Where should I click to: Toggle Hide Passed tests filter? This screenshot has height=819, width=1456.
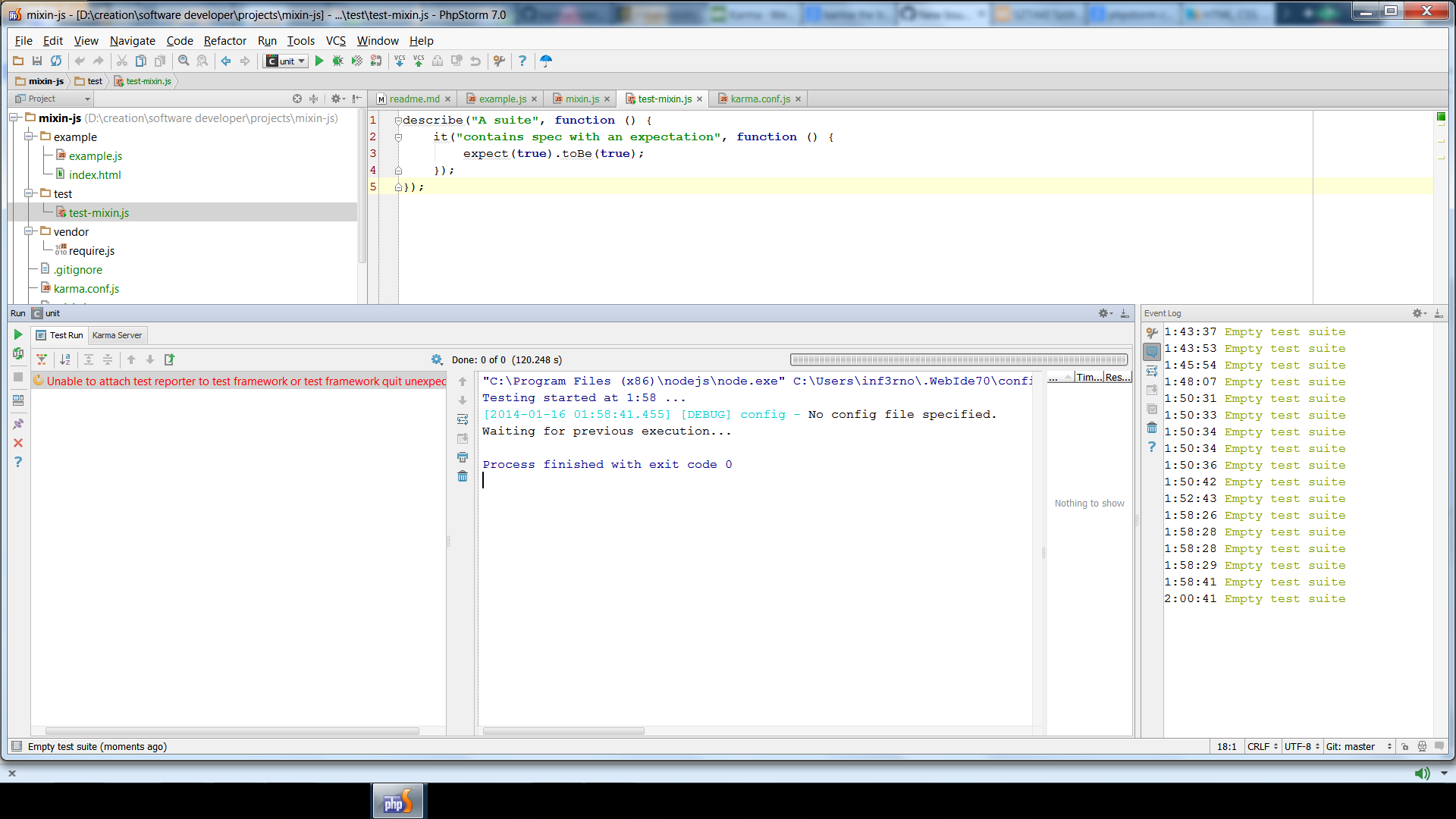(x=42, y=359)
